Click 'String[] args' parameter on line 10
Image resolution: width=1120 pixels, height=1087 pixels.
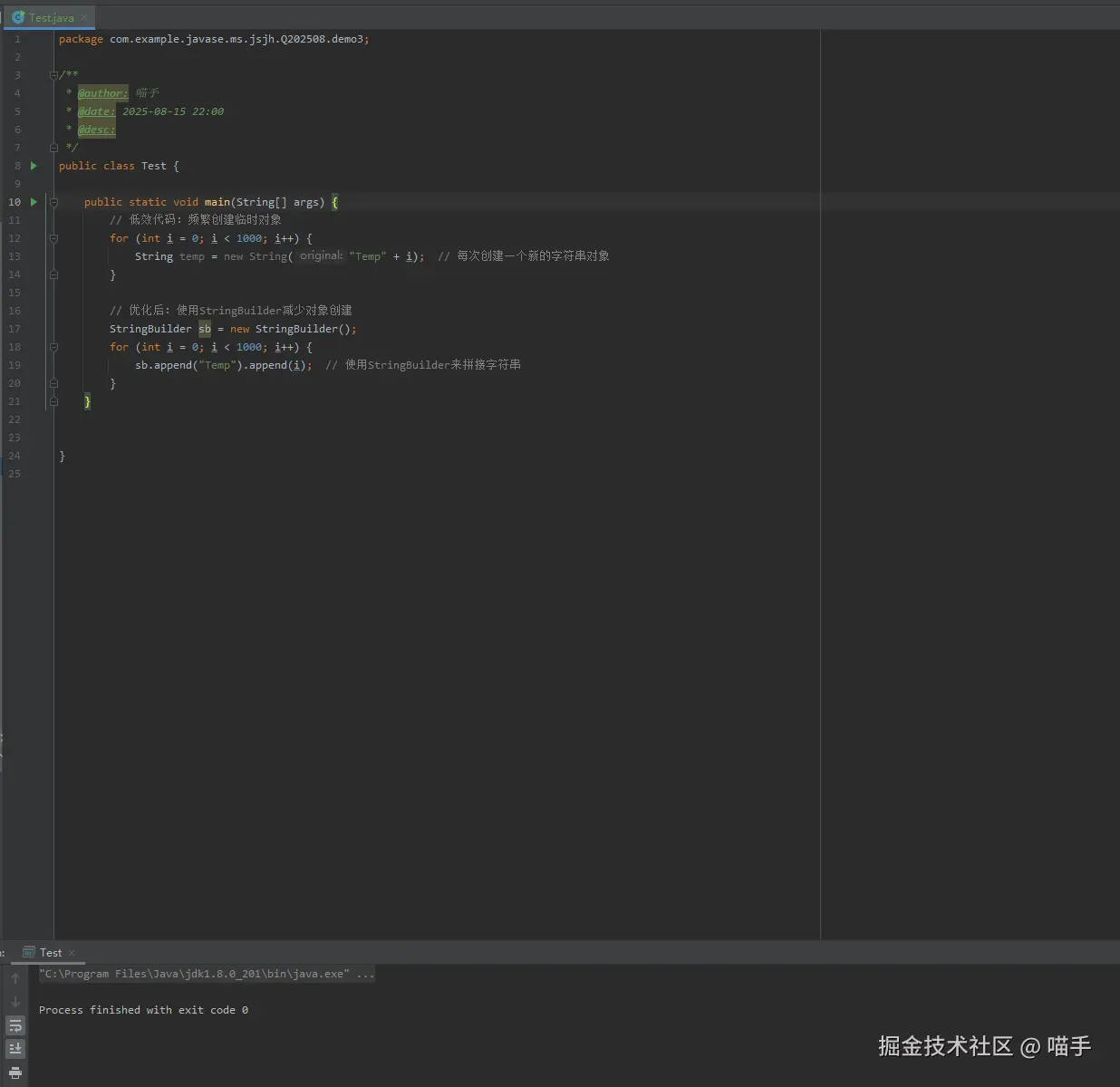click(x=279, y=202)
